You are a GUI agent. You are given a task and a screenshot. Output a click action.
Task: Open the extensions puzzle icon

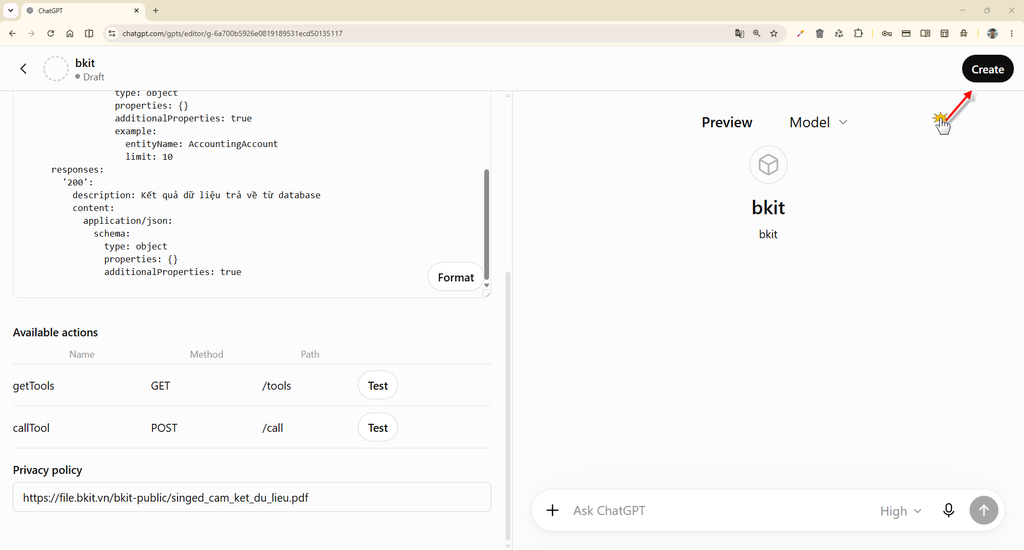tap(858, 33)
